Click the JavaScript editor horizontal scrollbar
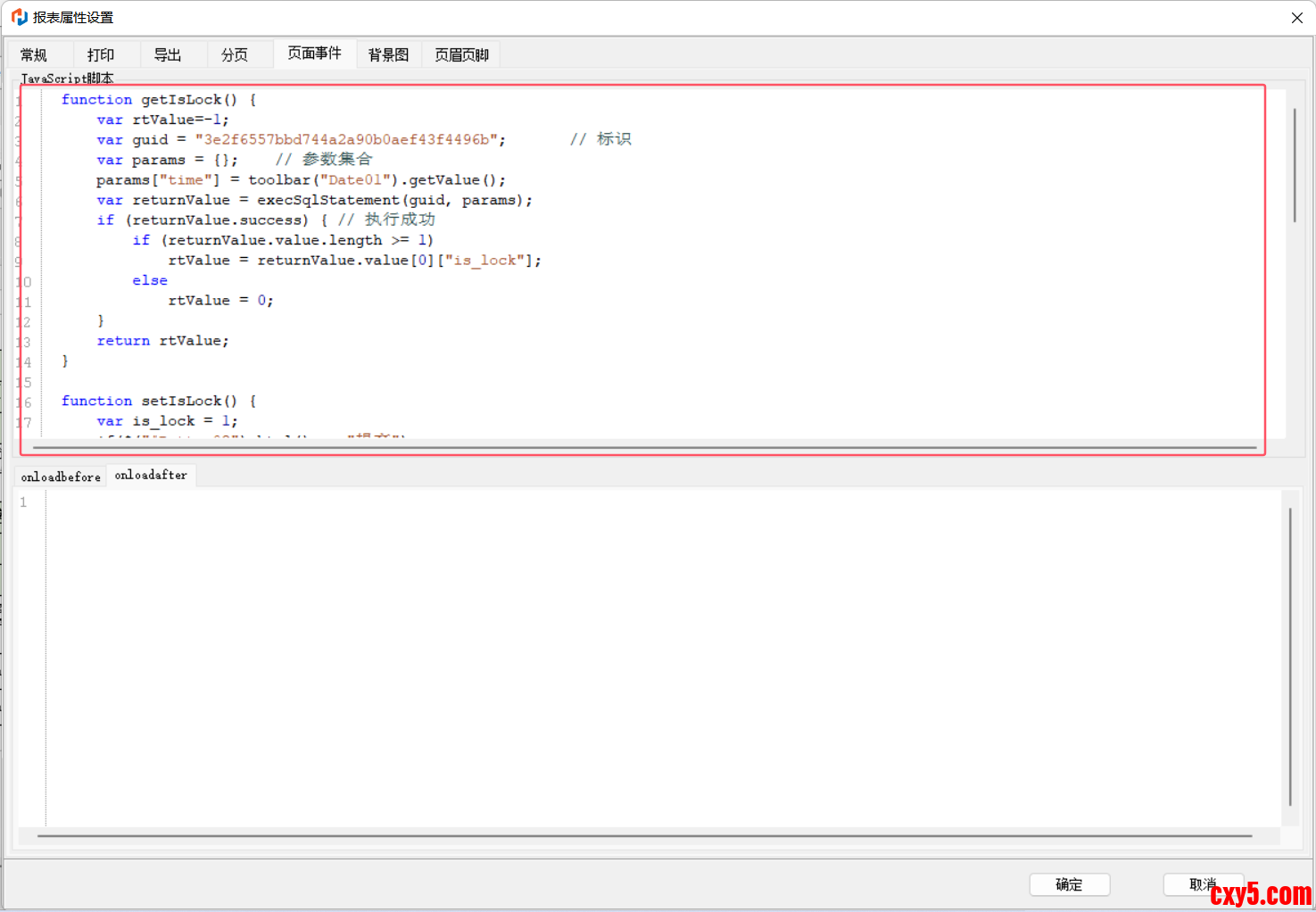The width and height of the screenshot is (1316, 912). coord(642,447)
